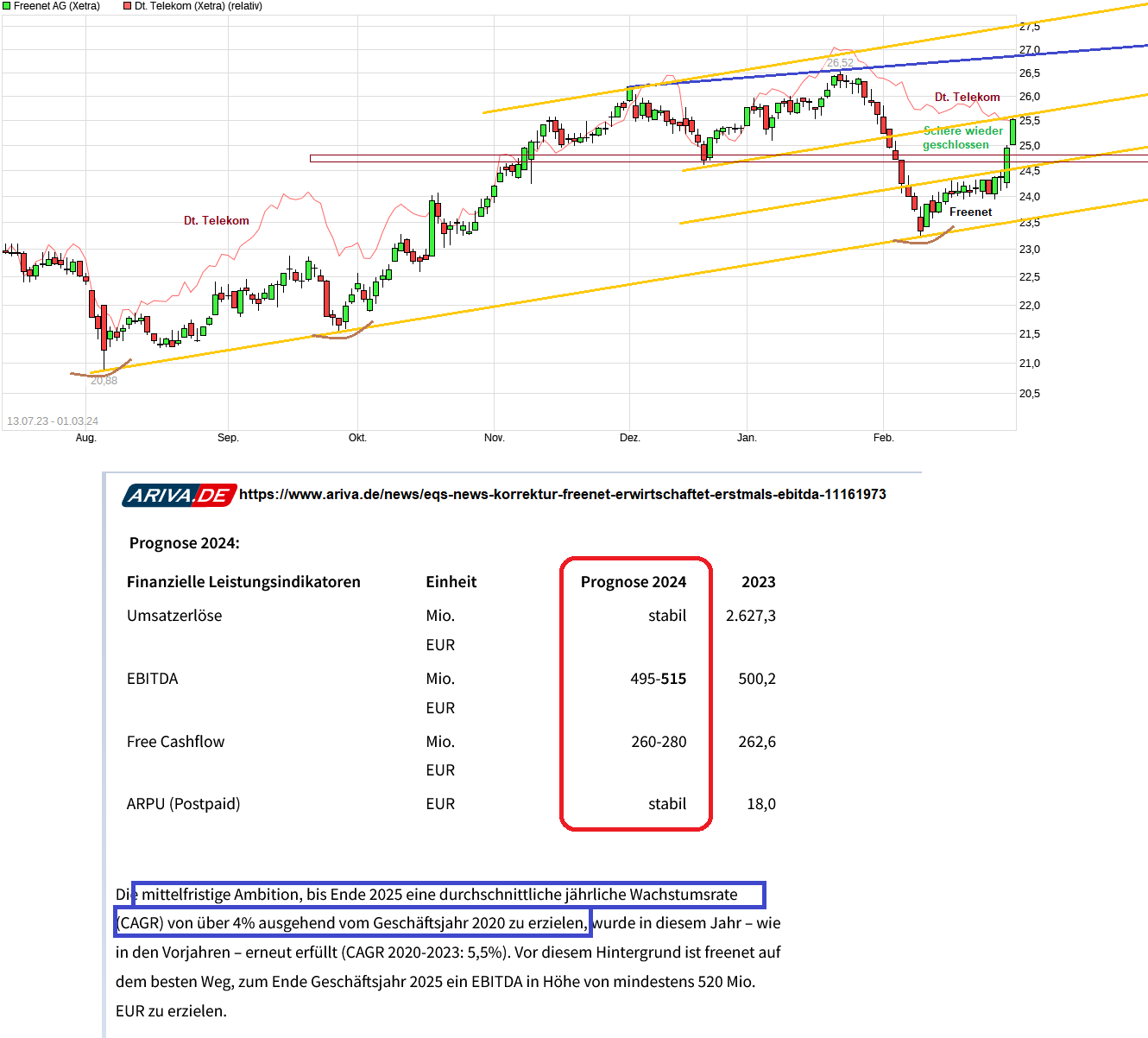
Task: Click the 2023 ARPU value '18,0'
Action: [x=761, y=804]
